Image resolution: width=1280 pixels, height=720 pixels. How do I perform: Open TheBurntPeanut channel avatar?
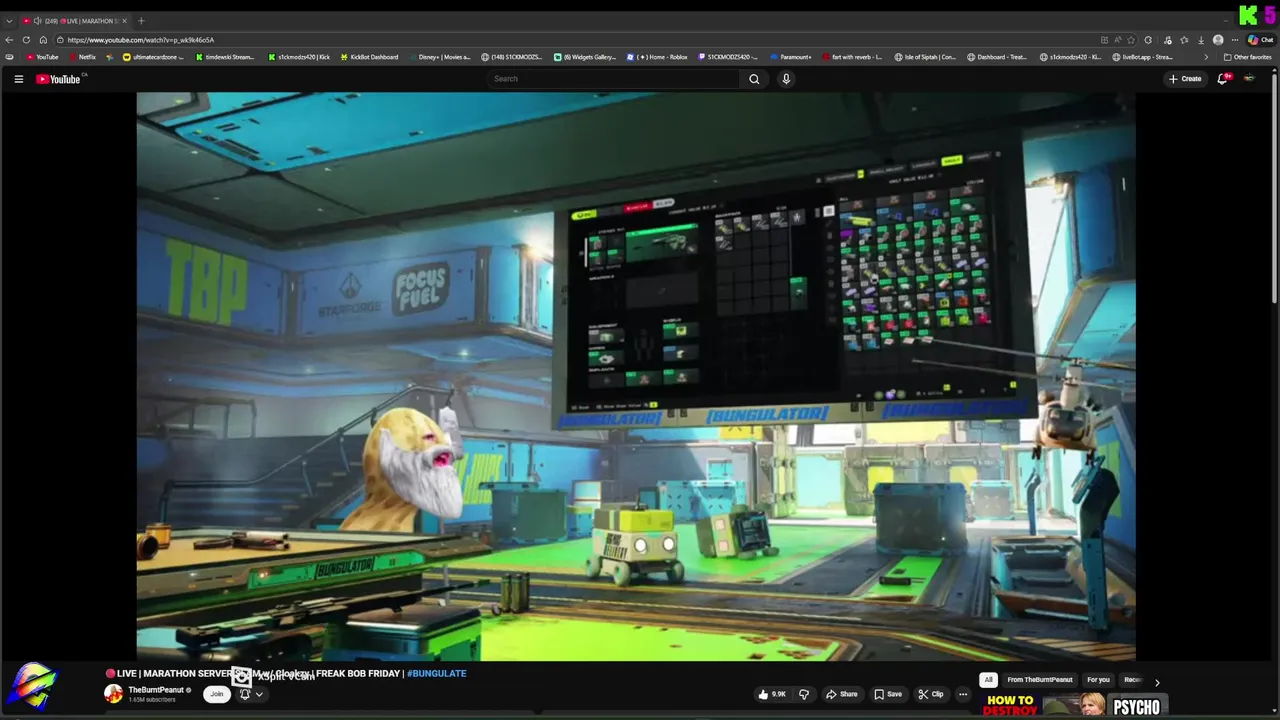[114, 694]
